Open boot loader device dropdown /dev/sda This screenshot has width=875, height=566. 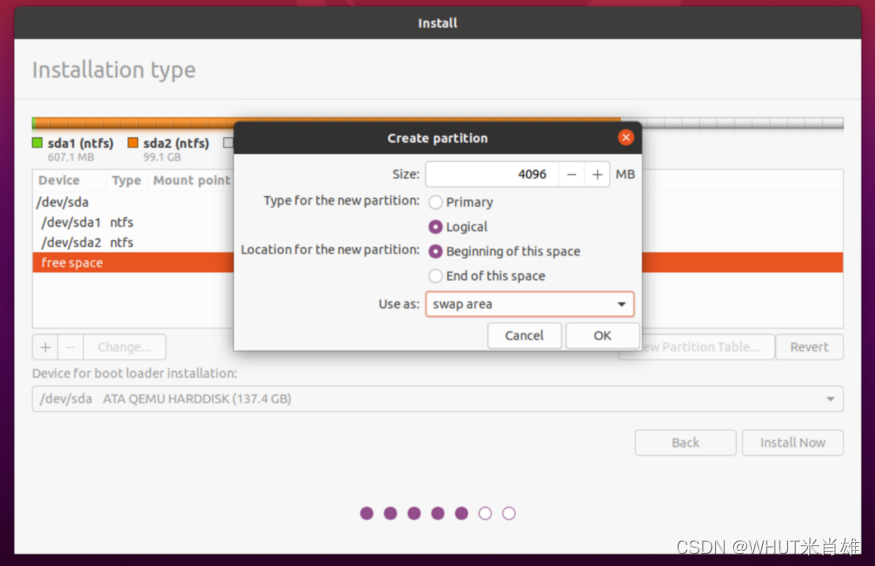(438, 399)
